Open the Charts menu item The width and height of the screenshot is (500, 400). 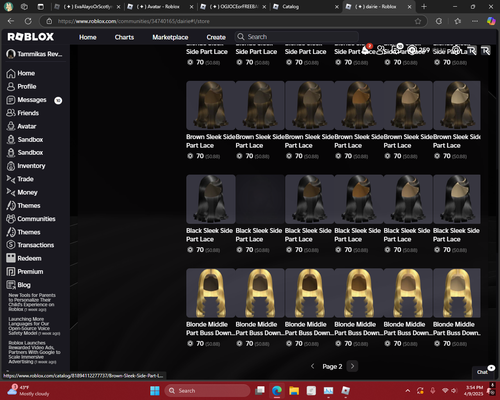pyautogui.click(x=124, y=37)
